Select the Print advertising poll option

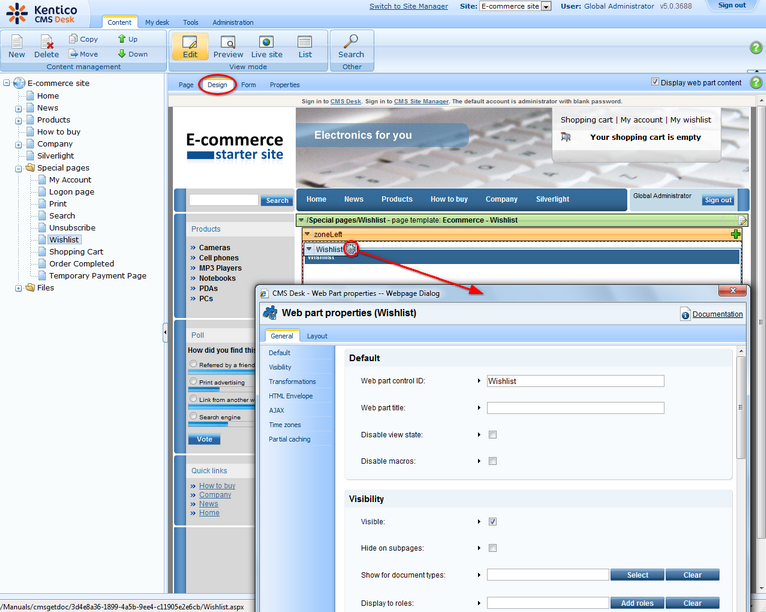[193, 381]
